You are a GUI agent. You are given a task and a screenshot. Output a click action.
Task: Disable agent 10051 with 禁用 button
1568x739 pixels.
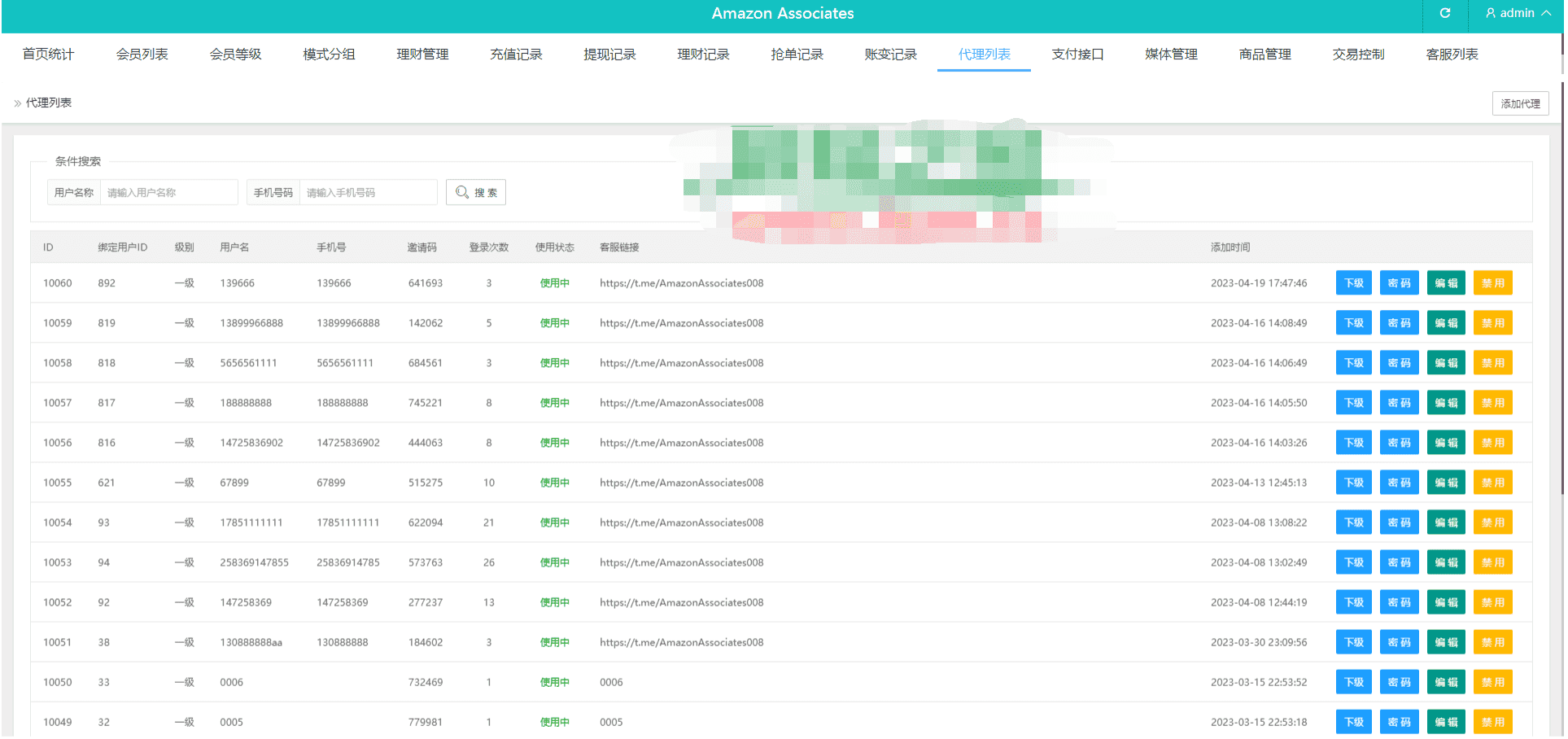click(1492, 642)
